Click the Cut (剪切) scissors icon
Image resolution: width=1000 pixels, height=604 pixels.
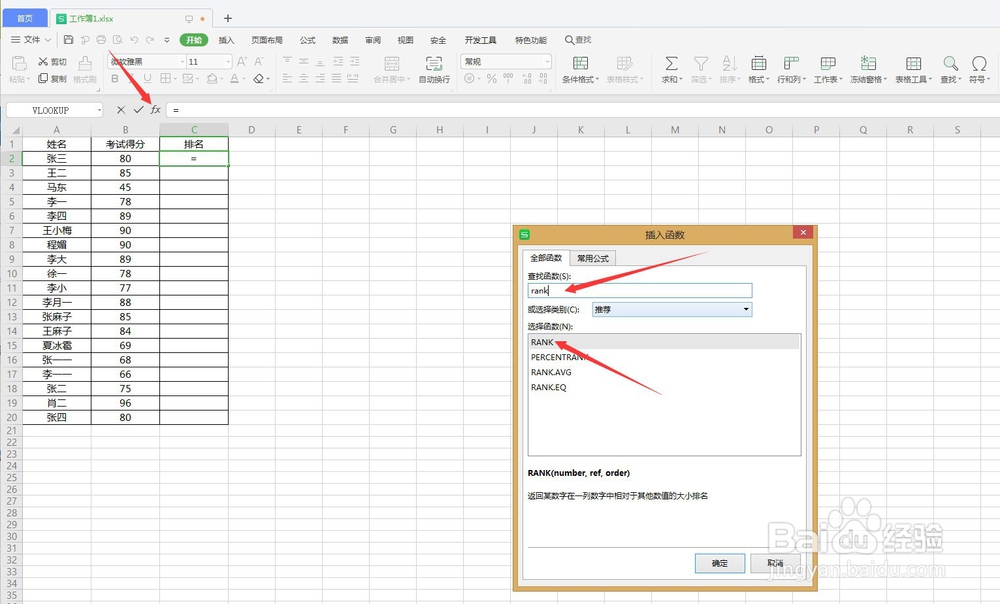(x=43, y=62)
